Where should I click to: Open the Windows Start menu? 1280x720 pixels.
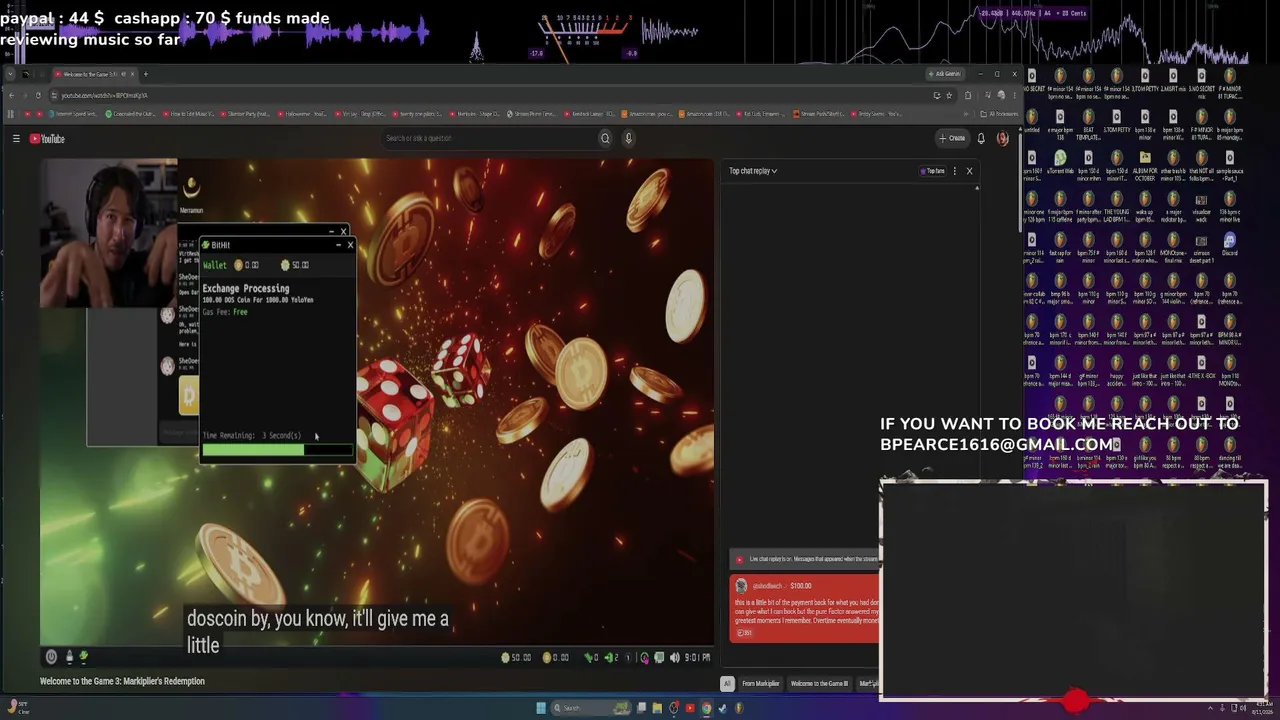[x=541, y=708]
